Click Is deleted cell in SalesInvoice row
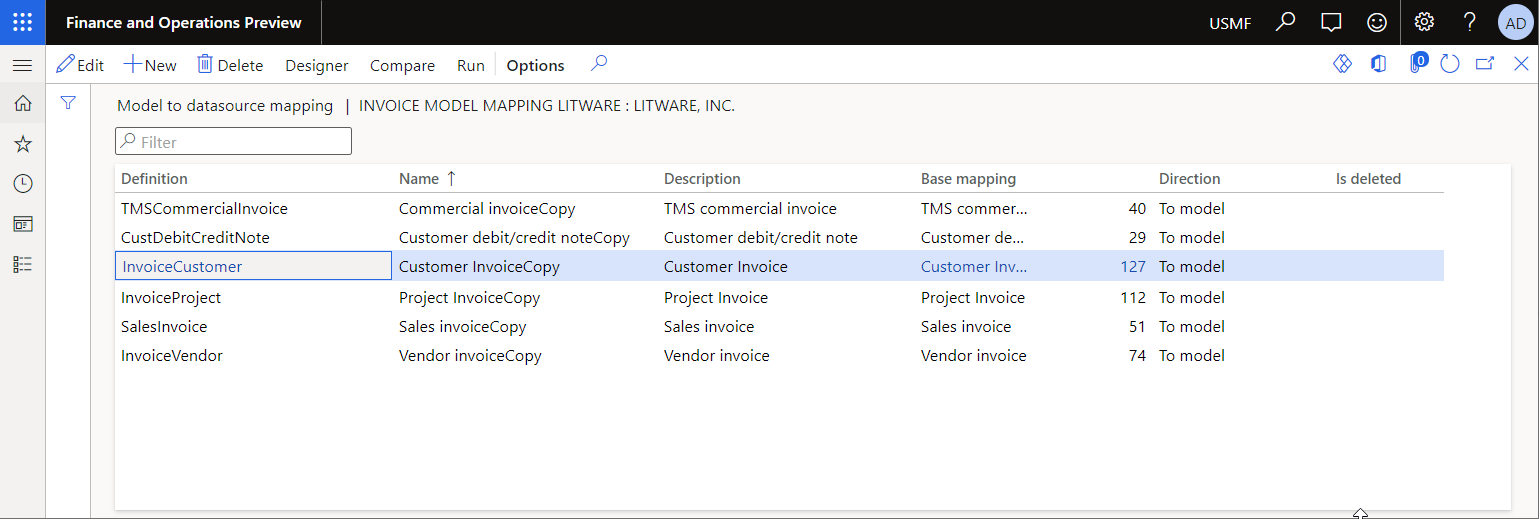The height and width of the screenshot is (519, 1539). (1388, 327)
